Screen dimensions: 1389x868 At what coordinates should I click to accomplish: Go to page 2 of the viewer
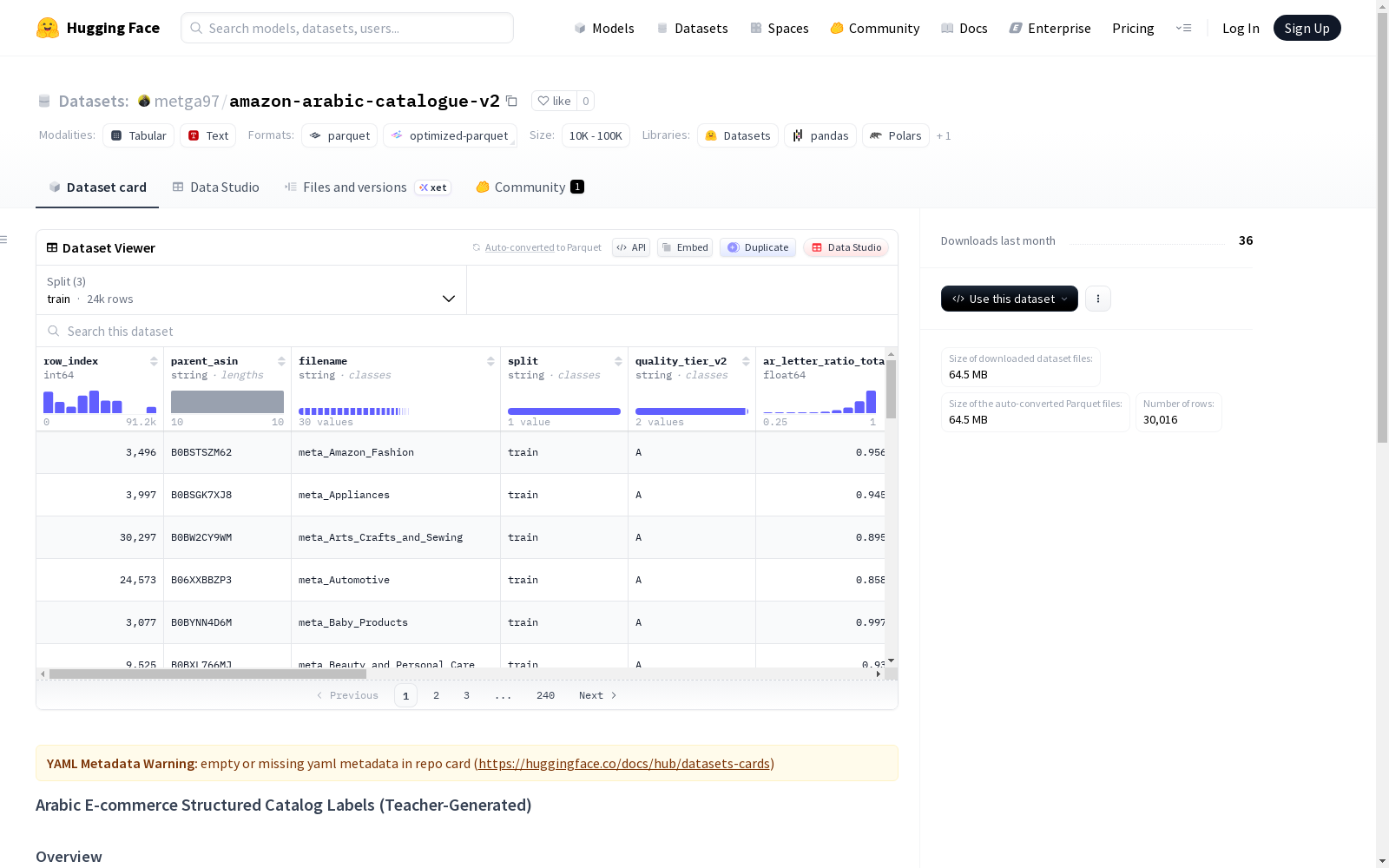click(x=436, y=695)
